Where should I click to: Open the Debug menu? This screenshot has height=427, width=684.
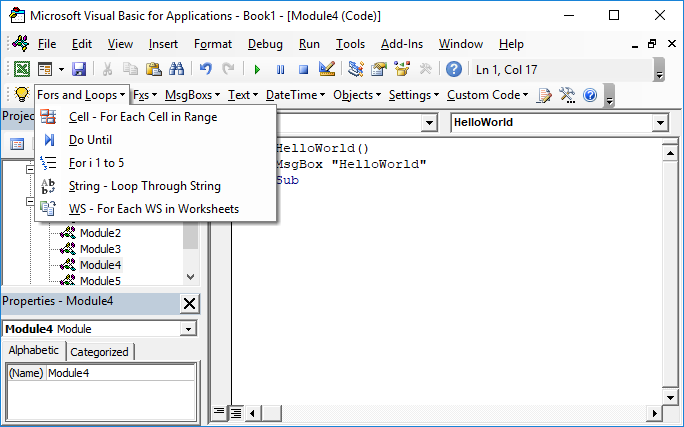click(265, 44)
